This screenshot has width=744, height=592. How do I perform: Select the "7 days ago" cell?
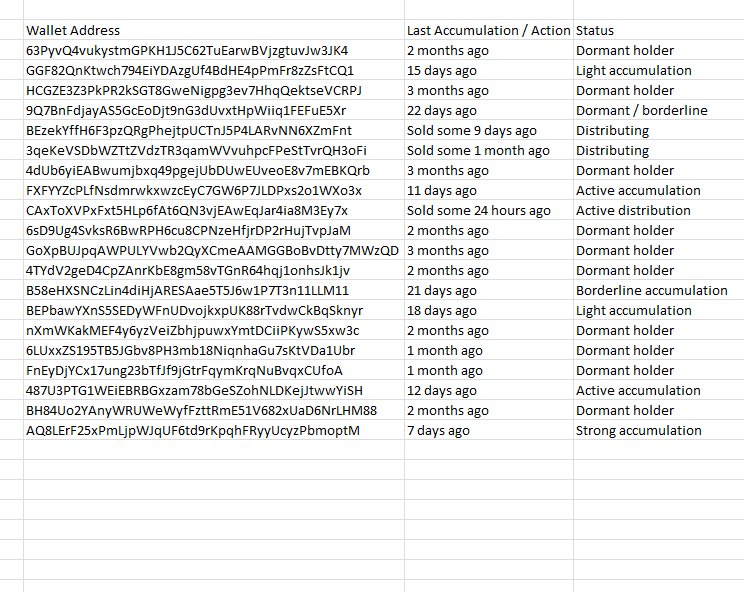438,431
